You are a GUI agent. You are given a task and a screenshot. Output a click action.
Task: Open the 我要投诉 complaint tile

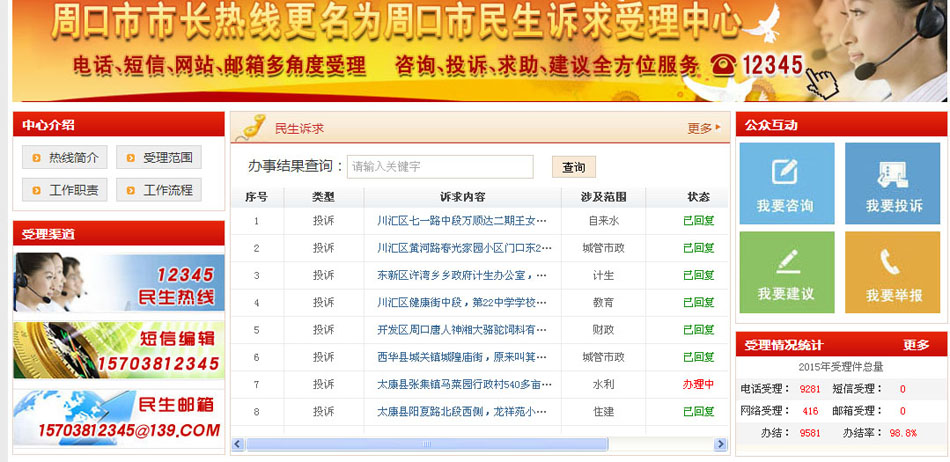pyautogui.click(x=893, y=183)
